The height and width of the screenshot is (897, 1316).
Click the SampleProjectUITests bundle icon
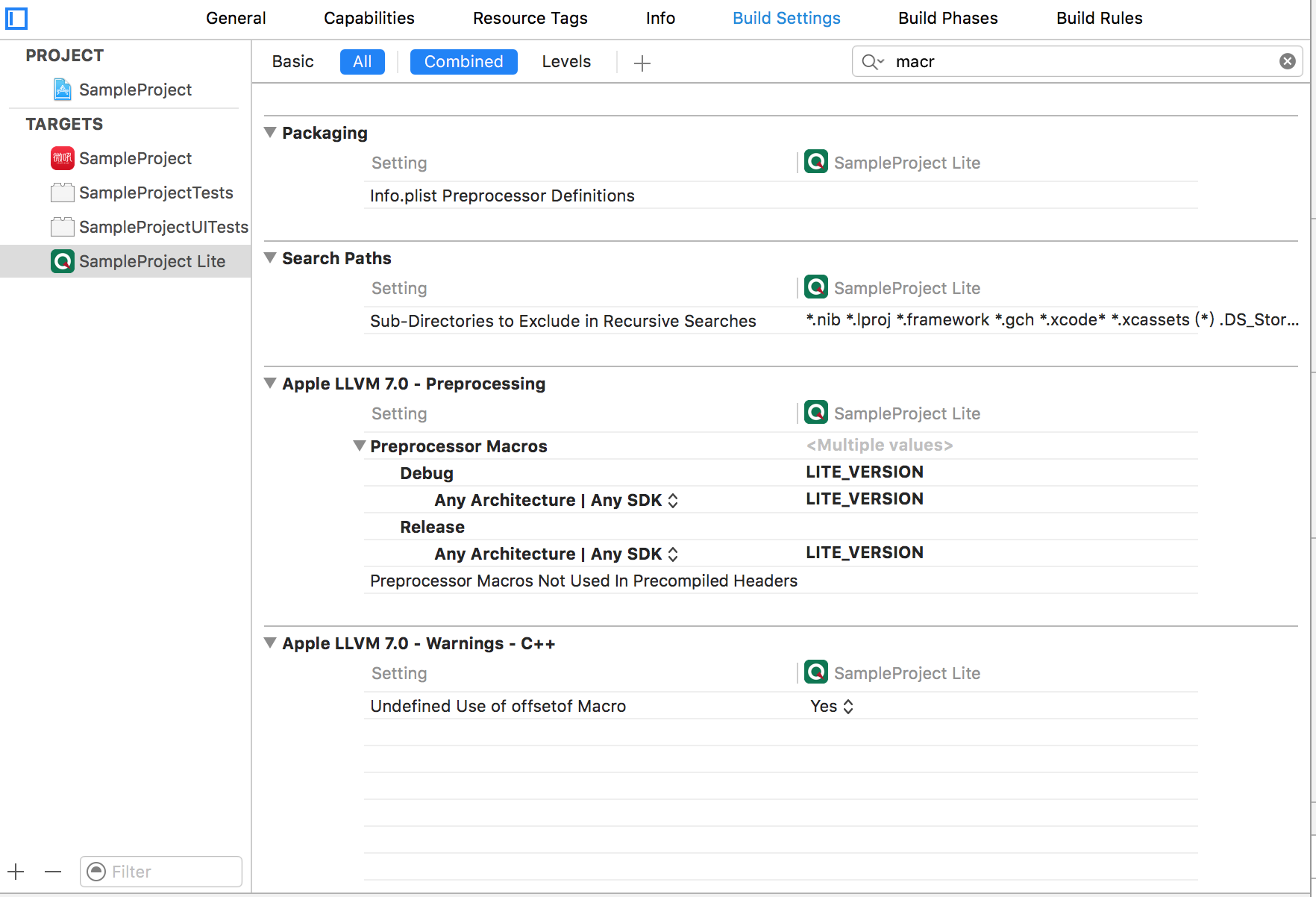click(x=63, y=227)
